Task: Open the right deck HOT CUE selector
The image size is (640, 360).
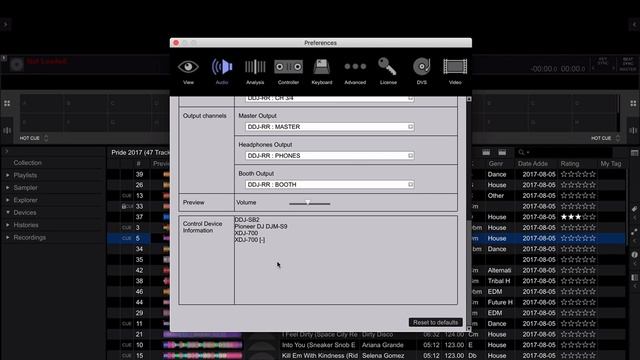Action: [605, 138]
